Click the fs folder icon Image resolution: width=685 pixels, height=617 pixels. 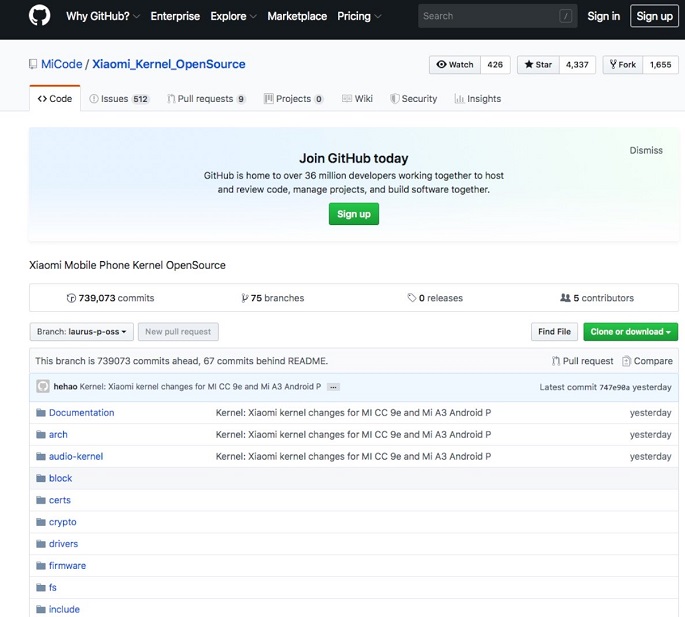pyautogui.click(x=41, y=587)
